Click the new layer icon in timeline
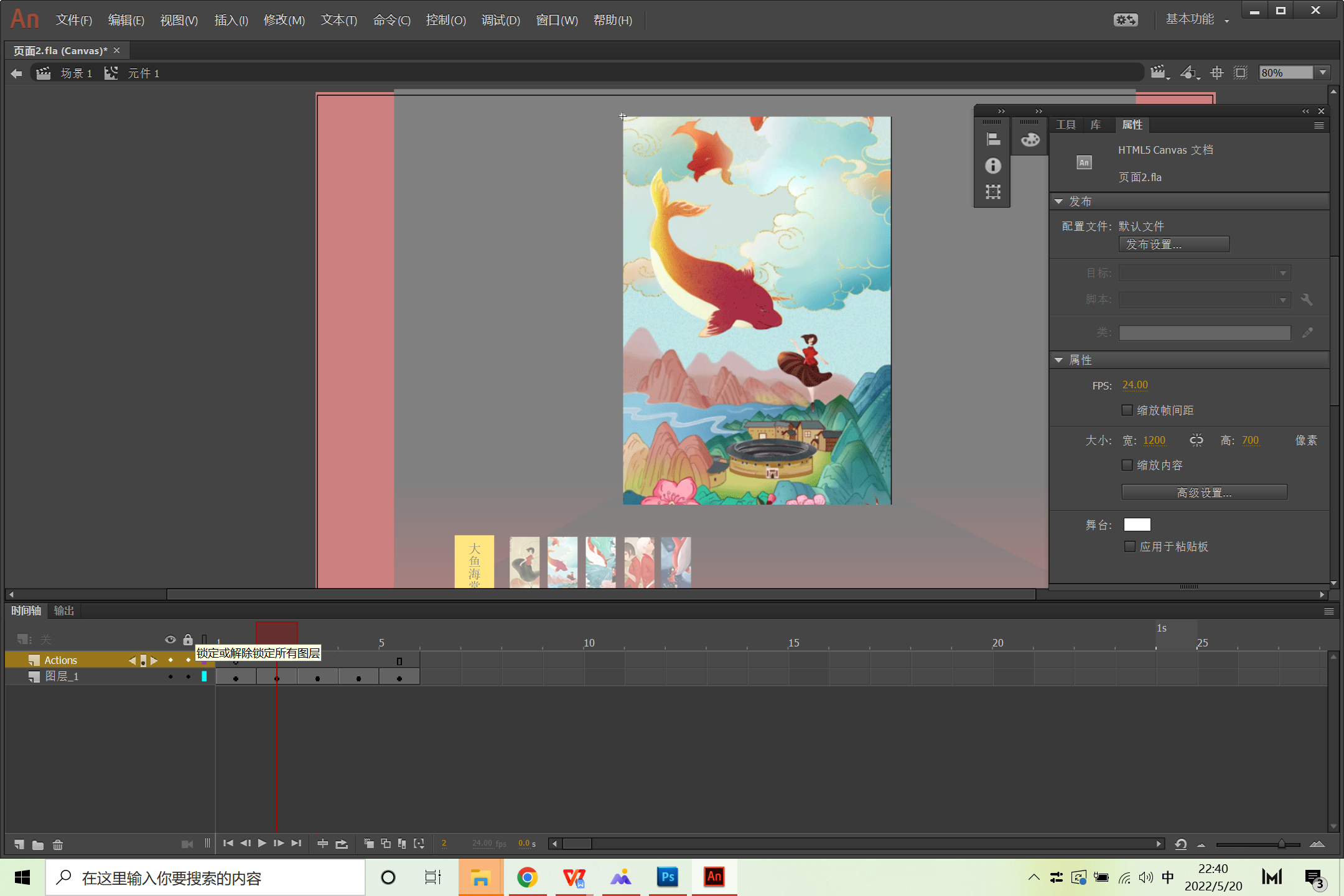 click(x=19, y=844)
